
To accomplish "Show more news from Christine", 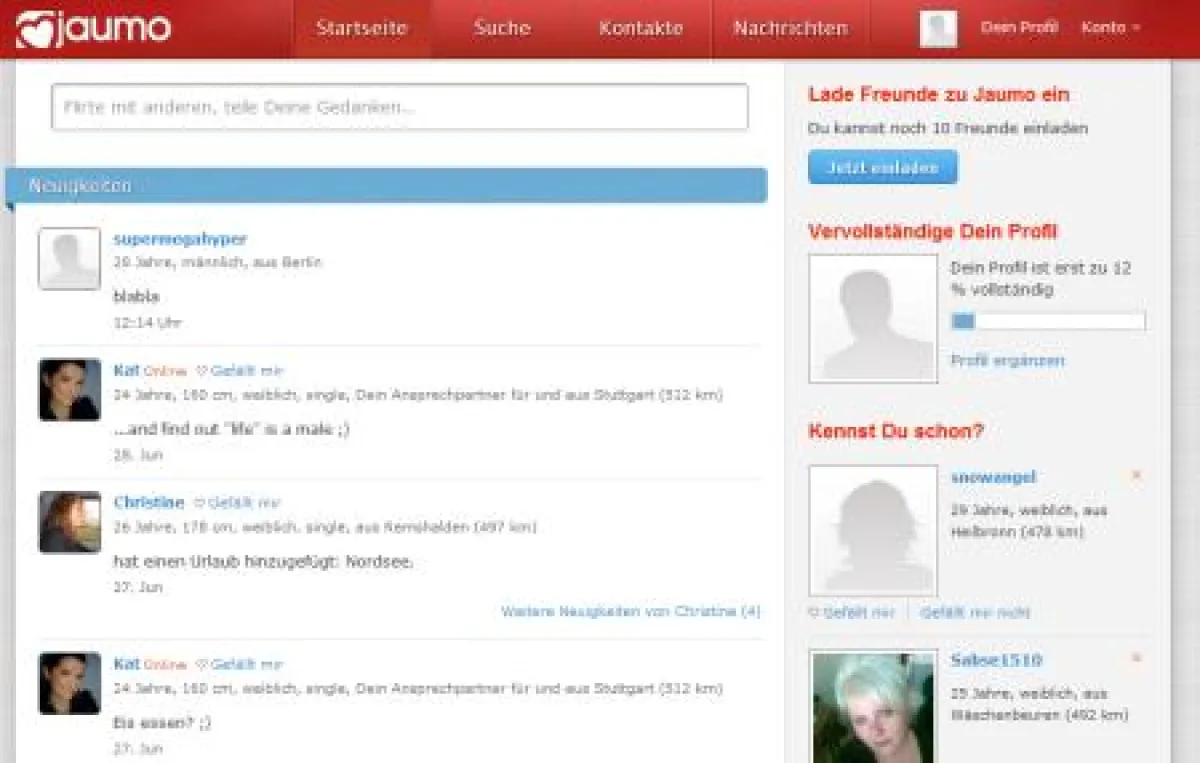I will click(630, 611).
